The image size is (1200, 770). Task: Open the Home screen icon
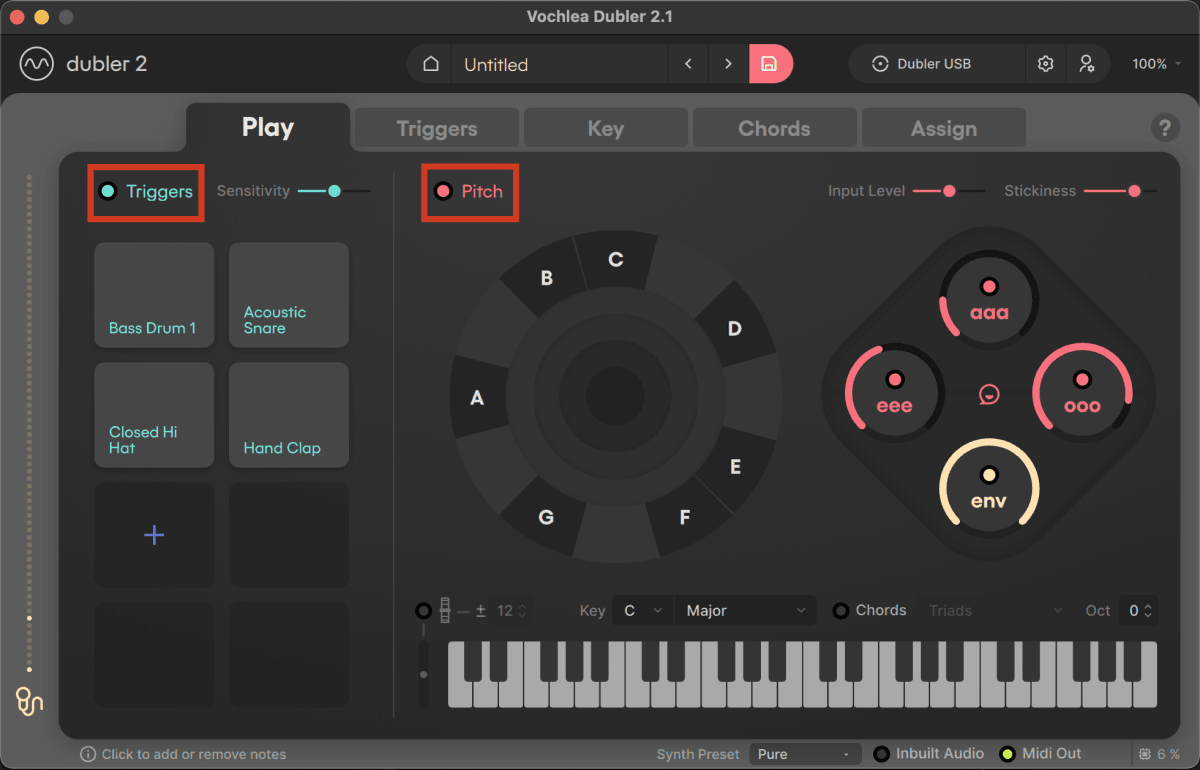(x=430, y=63)
